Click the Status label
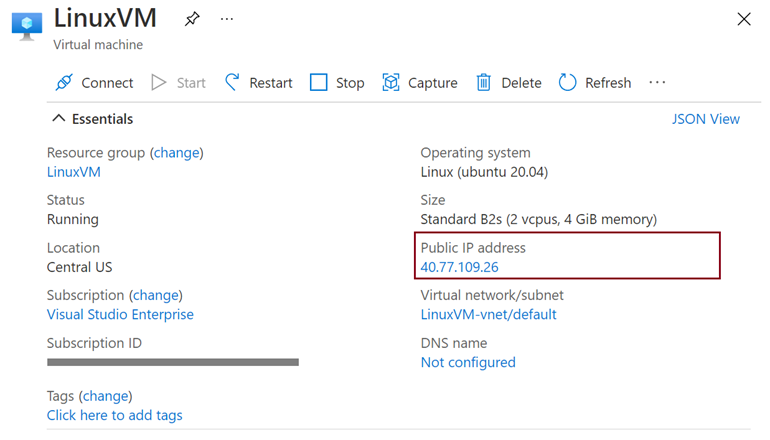This screenshot has width=770, height=440. [x=66, y=200]
